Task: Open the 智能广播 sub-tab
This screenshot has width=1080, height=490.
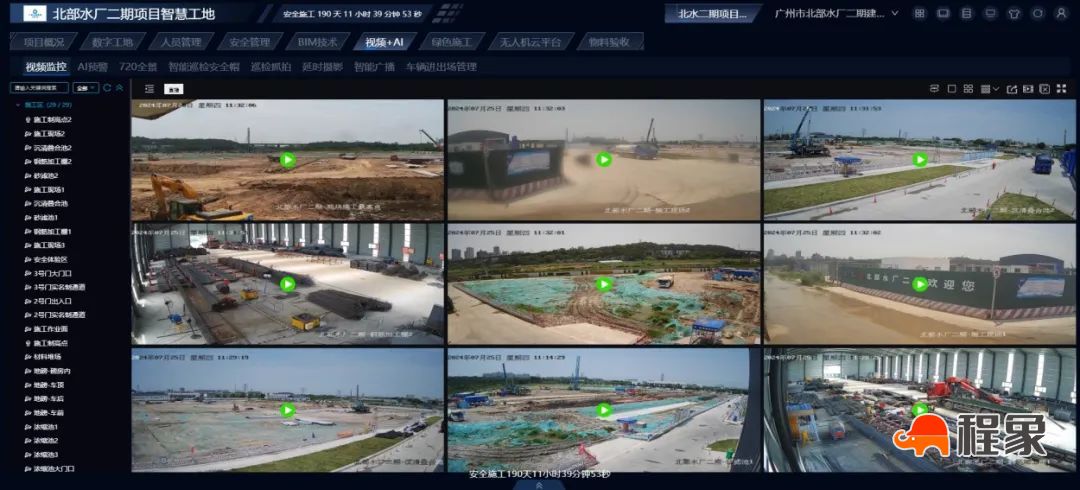Action: (x=374, y=67)
